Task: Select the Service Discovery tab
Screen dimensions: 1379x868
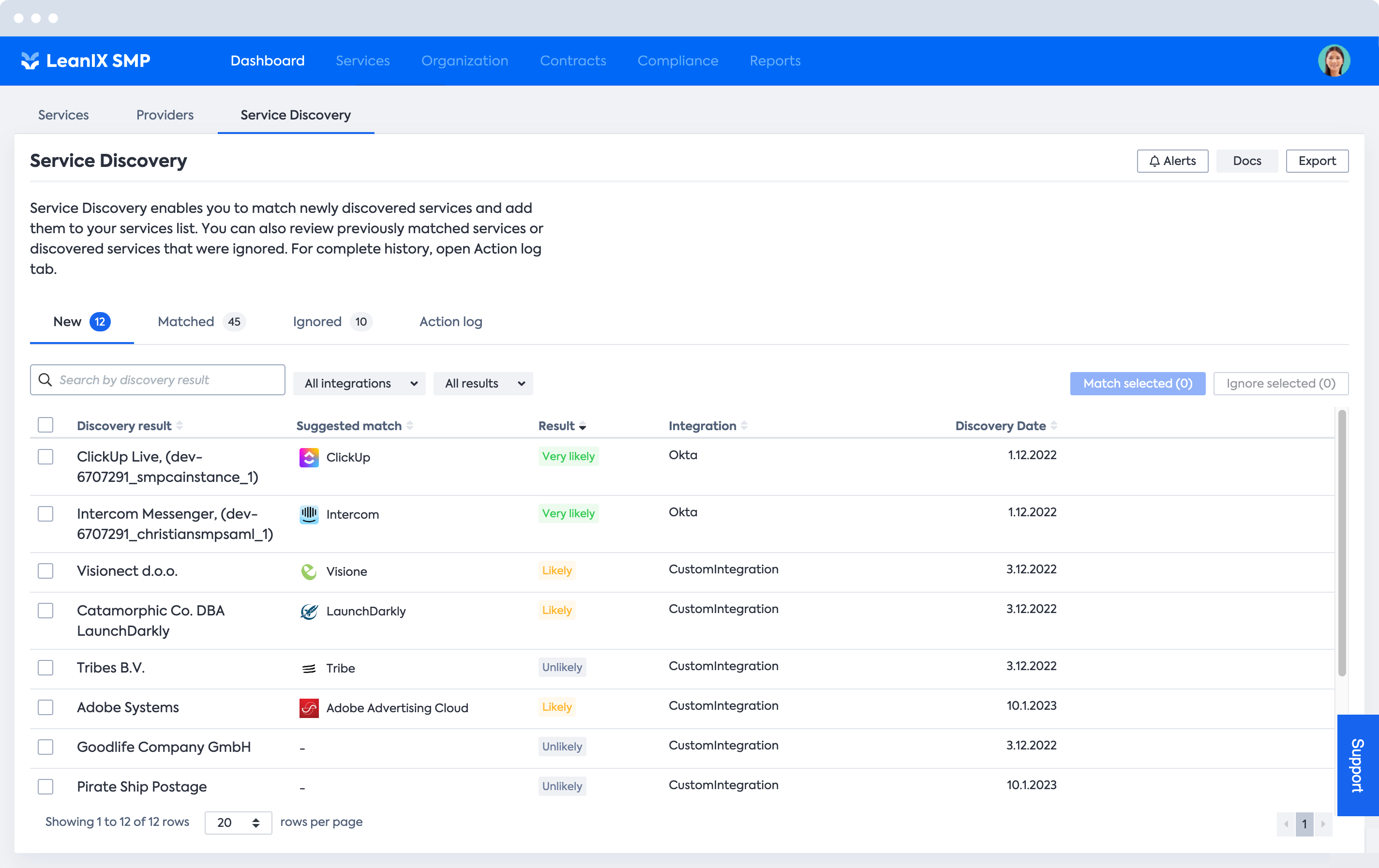Action: (x=296, y=115)
